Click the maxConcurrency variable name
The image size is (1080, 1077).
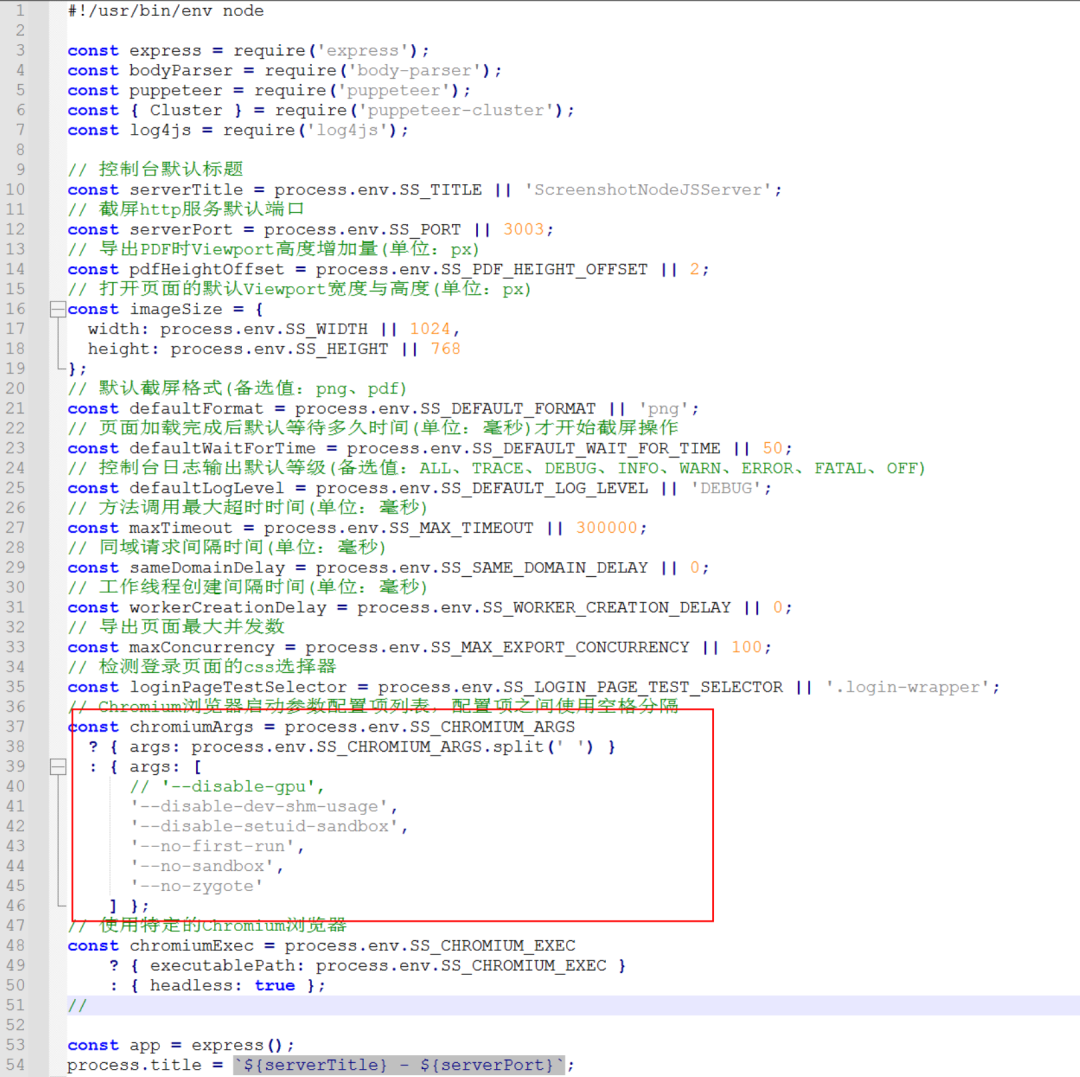(202, 647)
